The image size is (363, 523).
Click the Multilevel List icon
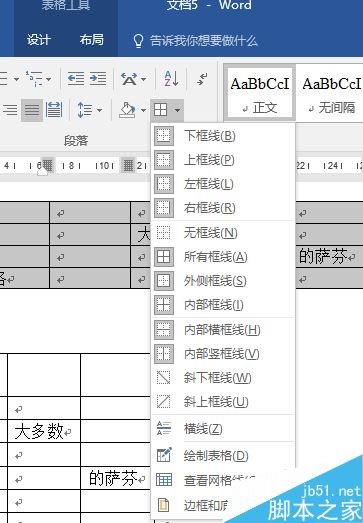(x=35, y=79)
